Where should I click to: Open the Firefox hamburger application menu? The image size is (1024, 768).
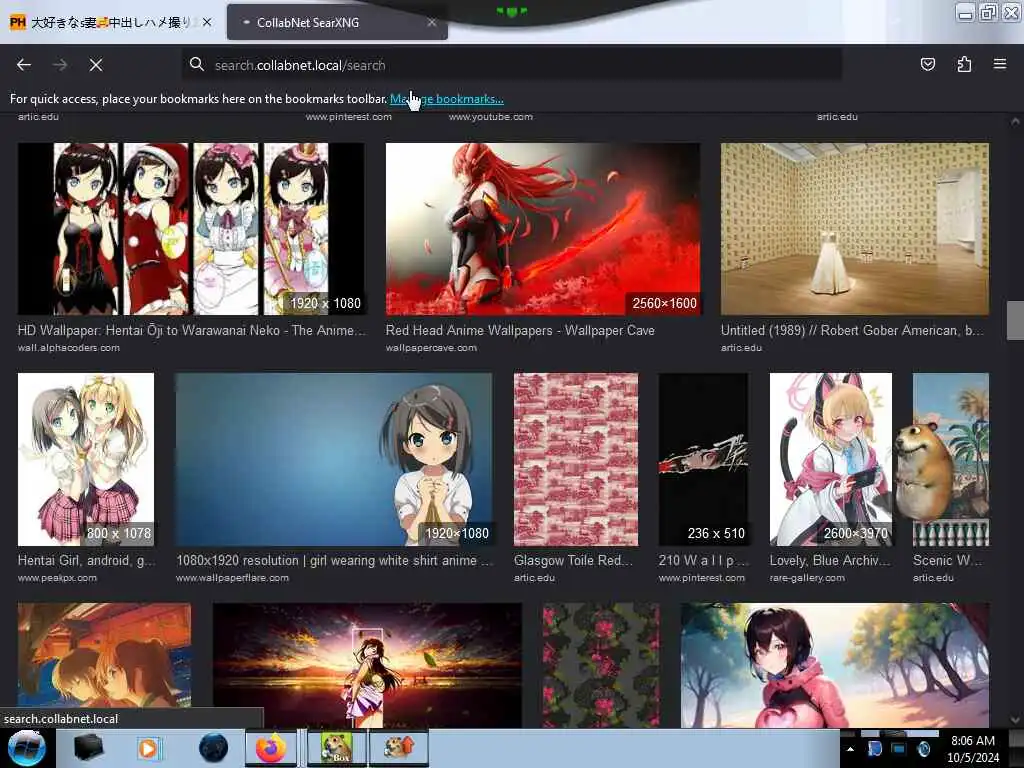pos(1000,64)
